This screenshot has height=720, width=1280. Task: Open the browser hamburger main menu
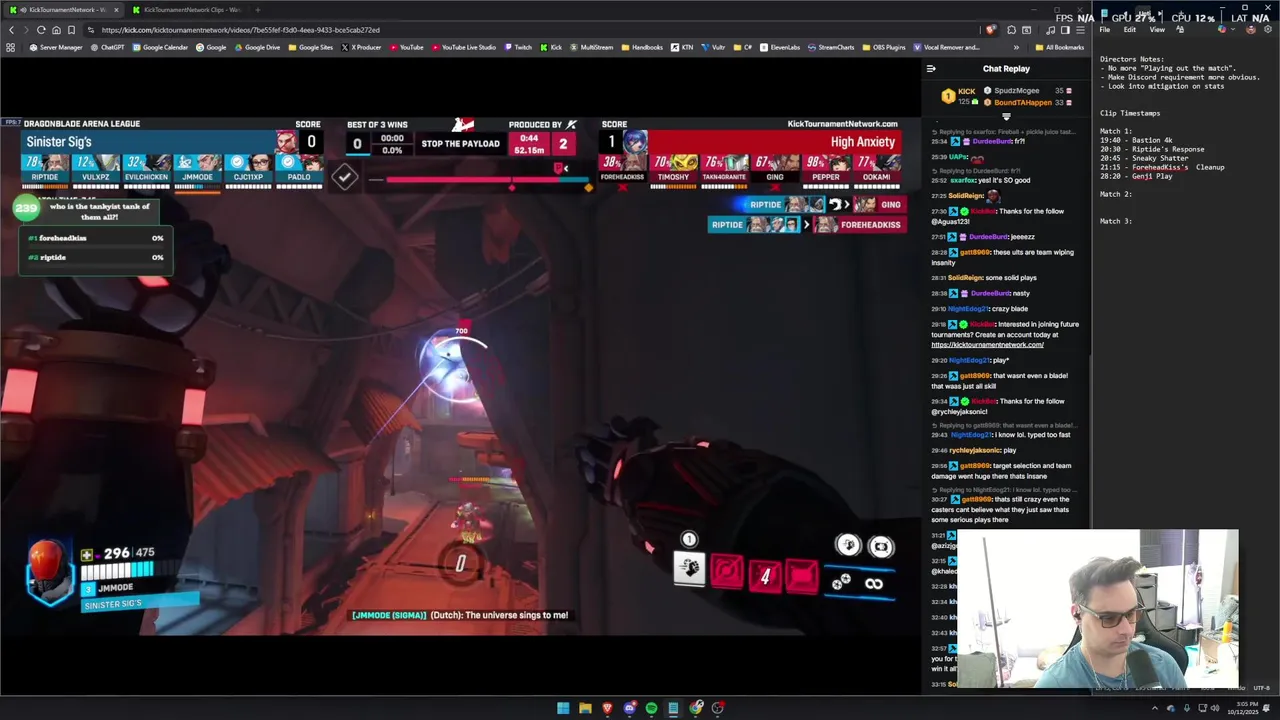[x=1080, y=30]
